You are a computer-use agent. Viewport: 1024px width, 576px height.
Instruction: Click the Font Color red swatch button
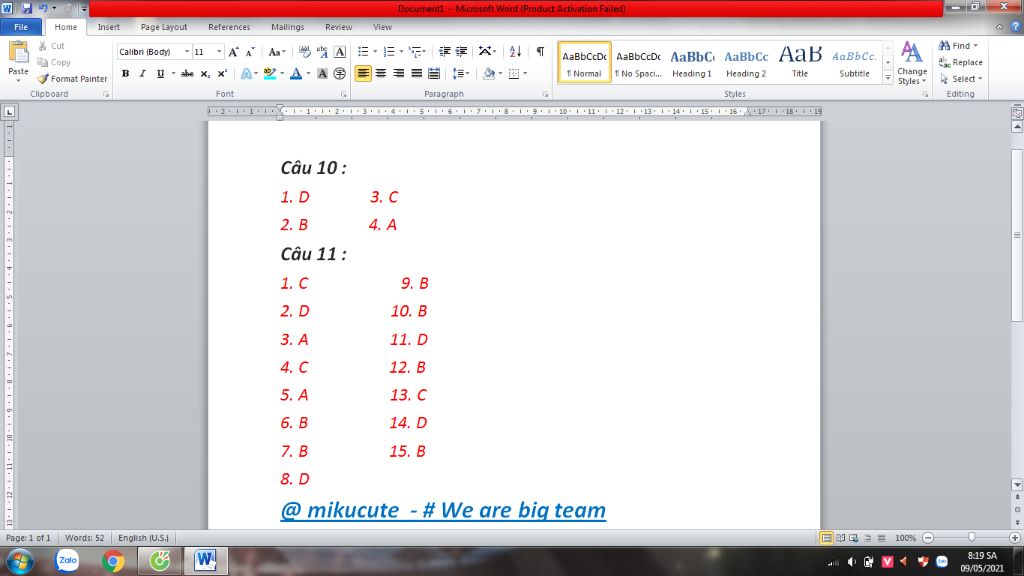pyautogui.click(x=296, y=74)
